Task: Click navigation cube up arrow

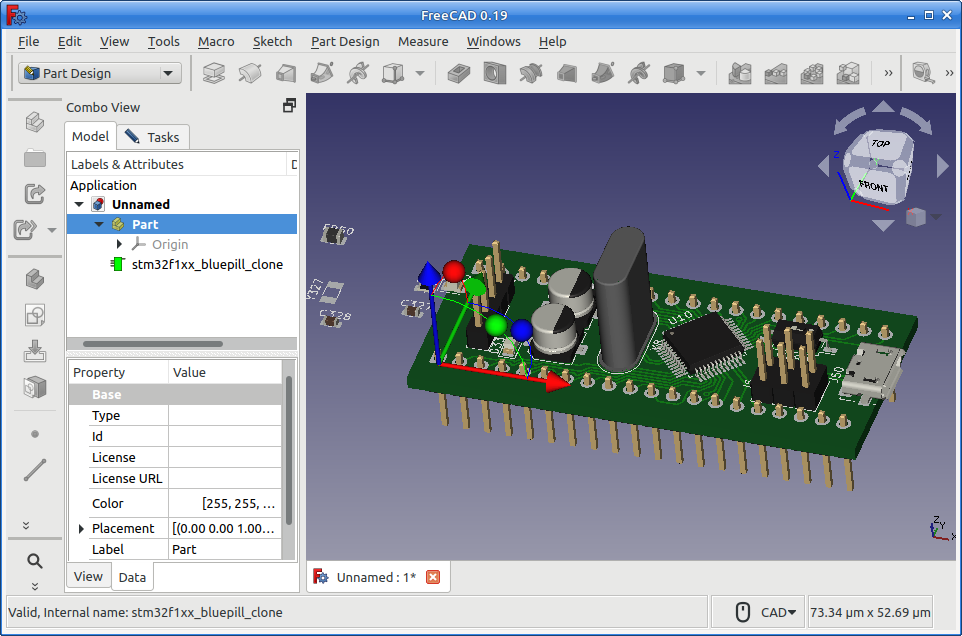Action: (x=883, y=107)
